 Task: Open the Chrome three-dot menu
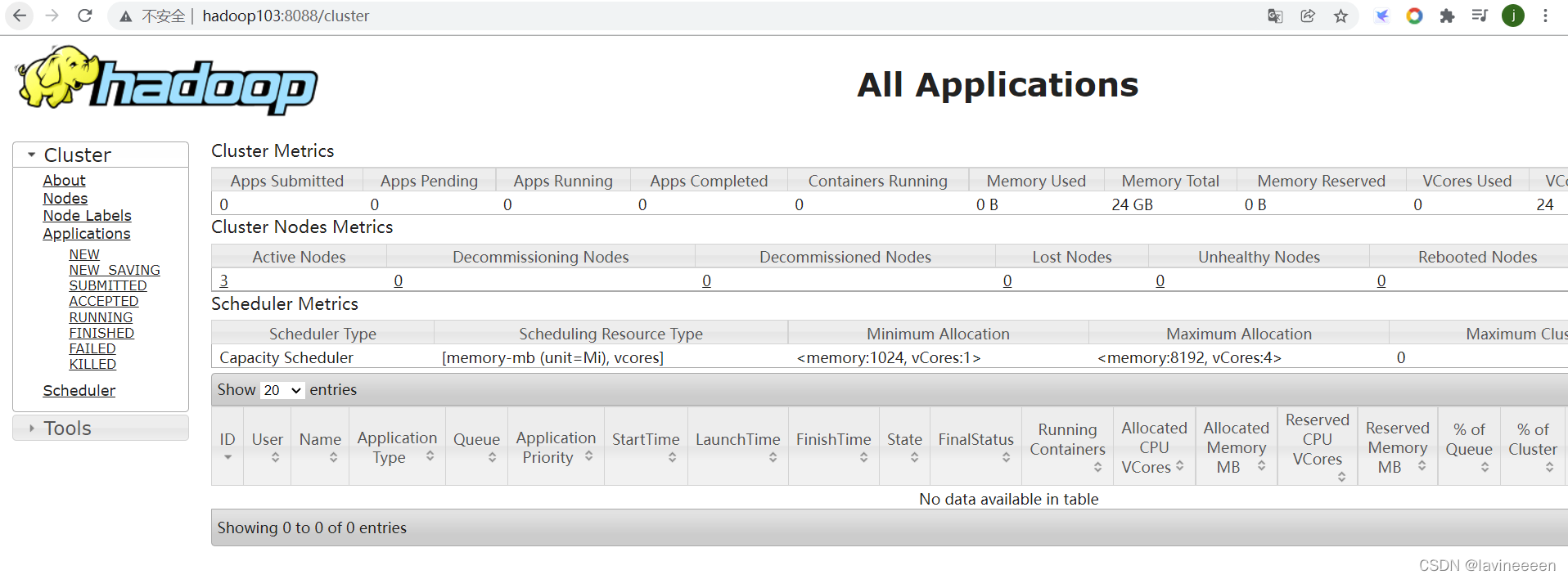click(x=1545, y=16)
